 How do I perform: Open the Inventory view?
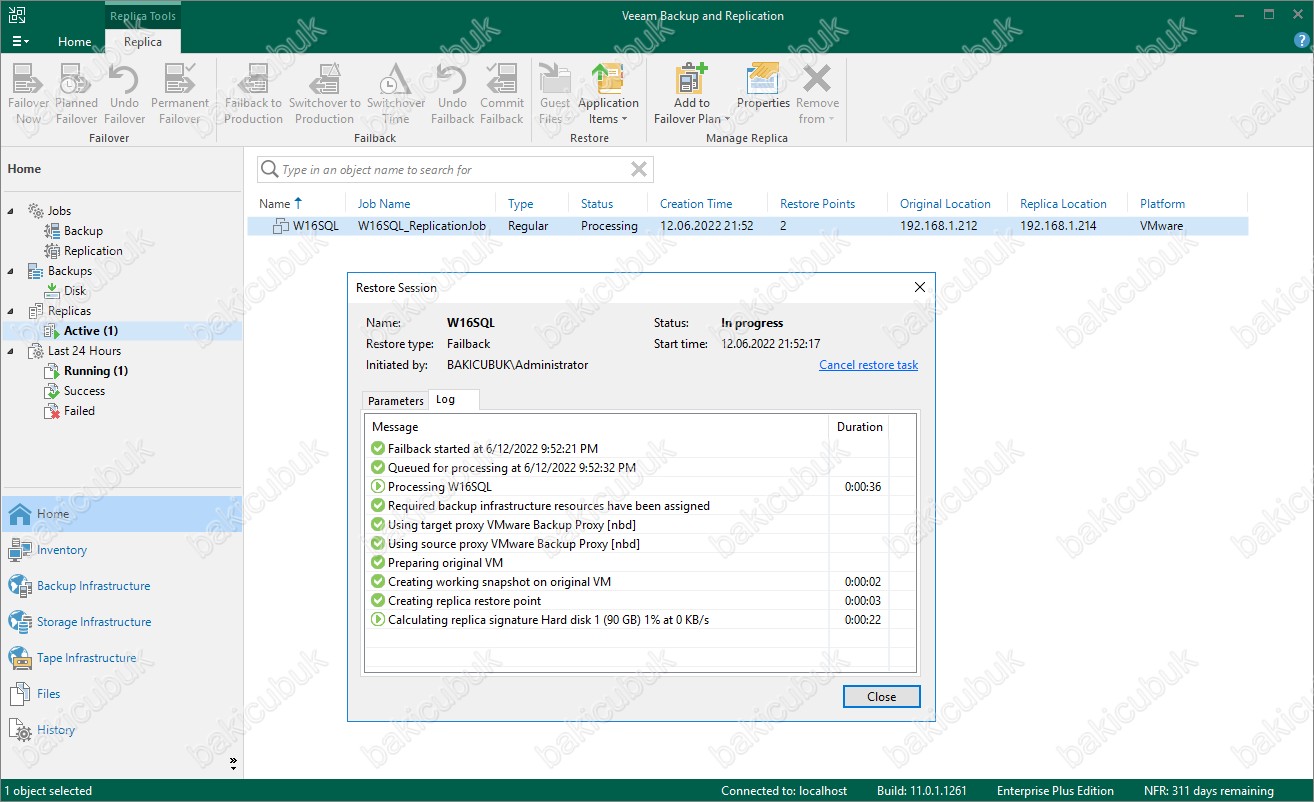[x=61, y=550]
